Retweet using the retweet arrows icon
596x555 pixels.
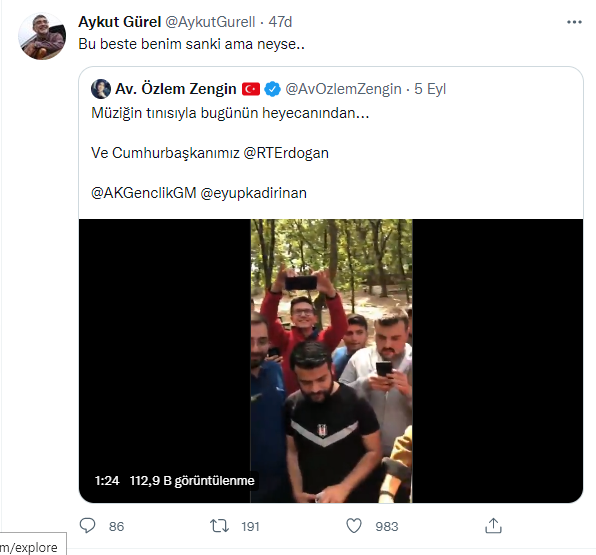coord(219,526)
